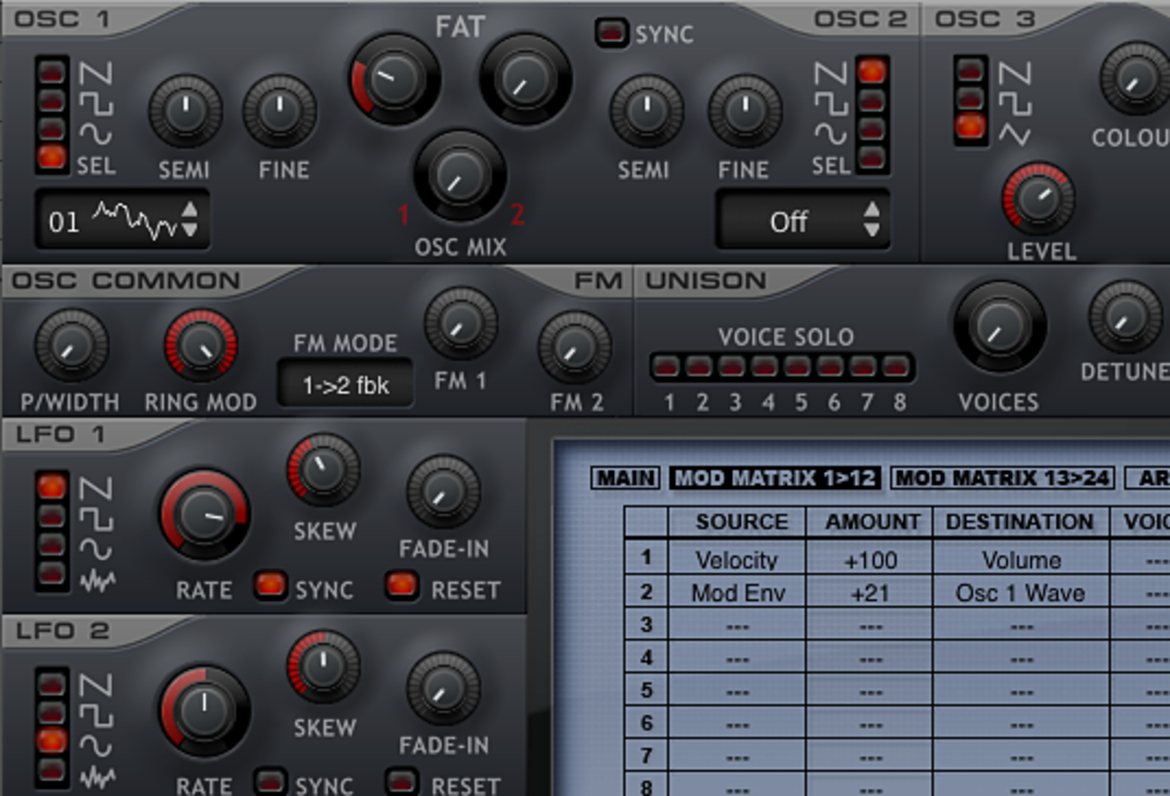Image resolution: width=1170 pixels, height=796 pixels.
Task: Click FM 1 knob
Action: click(x=460, y=324)
